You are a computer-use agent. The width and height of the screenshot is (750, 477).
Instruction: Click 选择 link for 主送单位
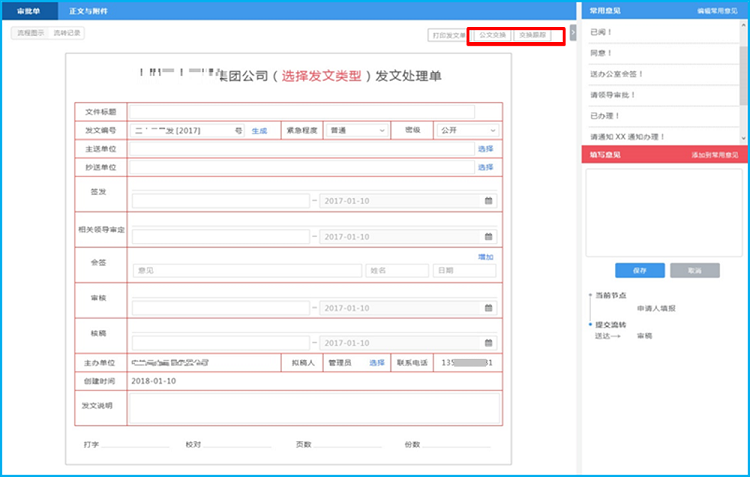[485, 149]
